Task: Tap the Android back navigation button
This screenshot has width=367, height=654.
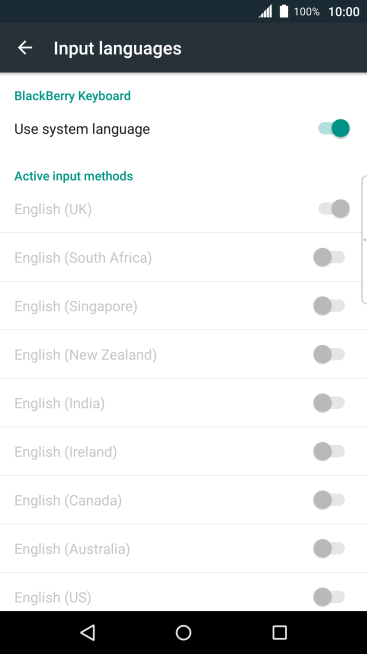Action: pos(88,632)
